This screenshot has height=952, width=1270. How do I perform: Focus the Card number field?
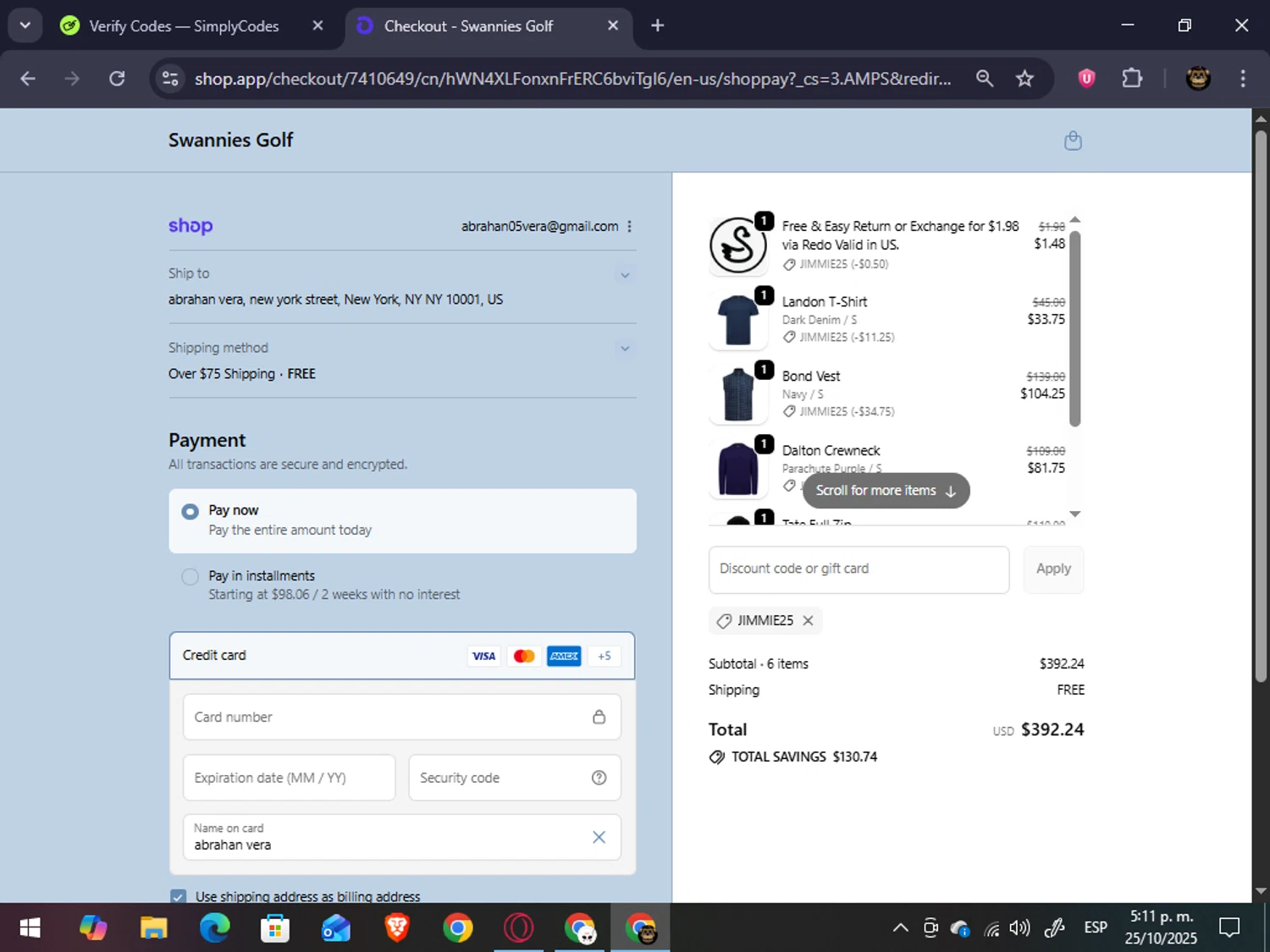pos(402,717)
